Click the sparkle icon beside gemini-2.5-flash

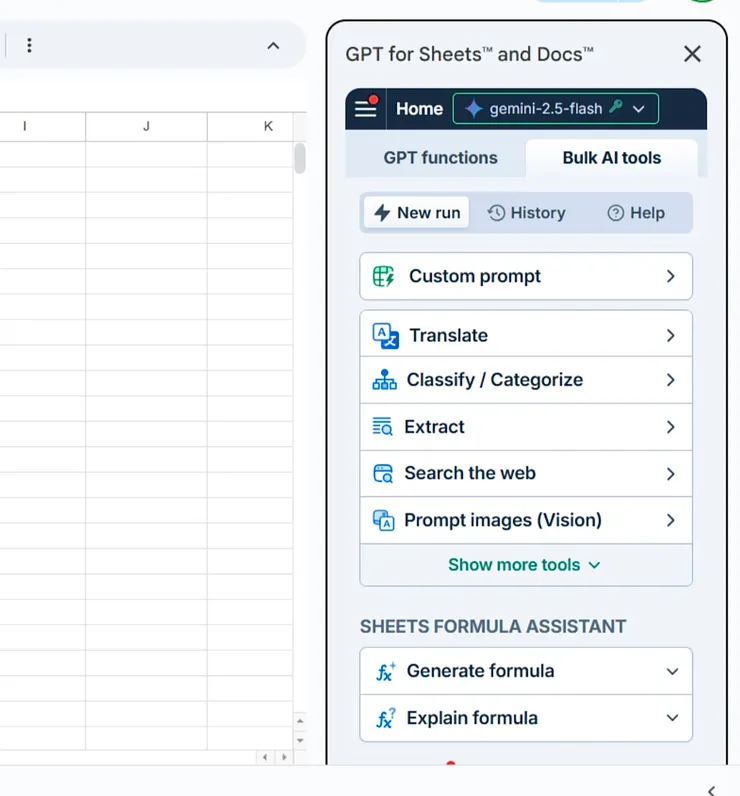474,109
